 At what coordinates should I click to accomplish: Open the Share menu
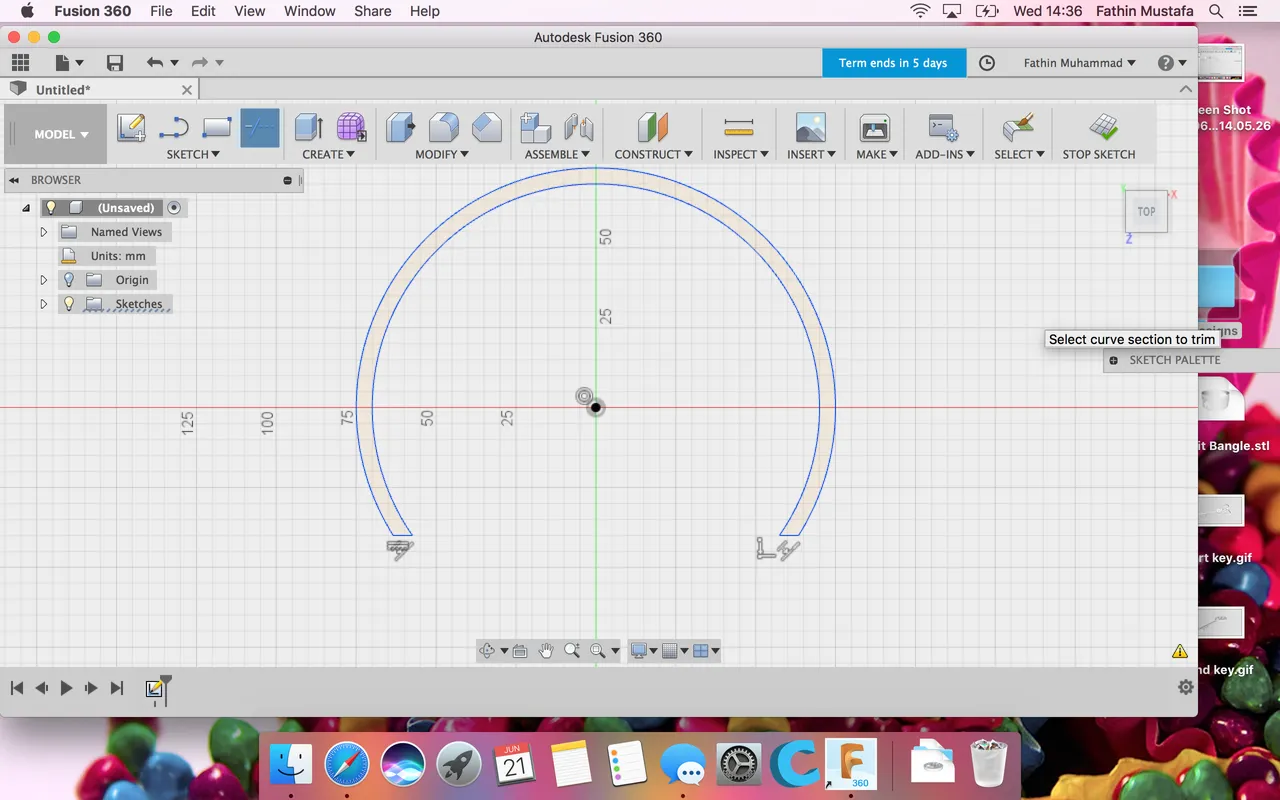click(x=372, y=11)
